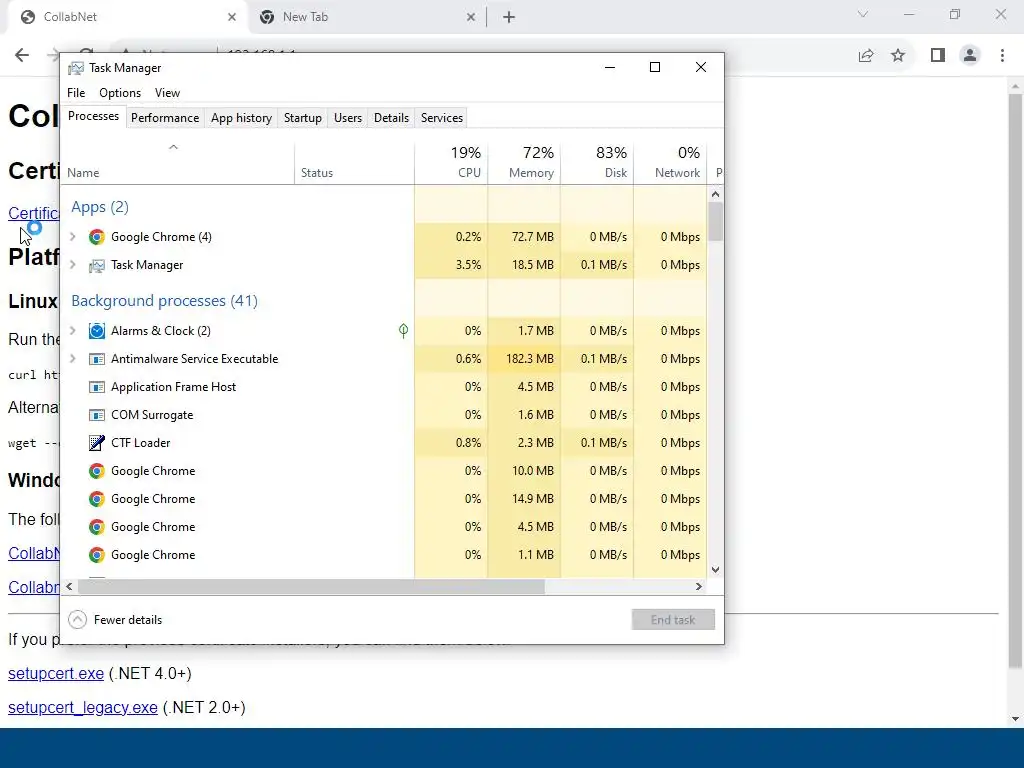Switch to the Details tab
1024x768 pixels.
point(391,118)
